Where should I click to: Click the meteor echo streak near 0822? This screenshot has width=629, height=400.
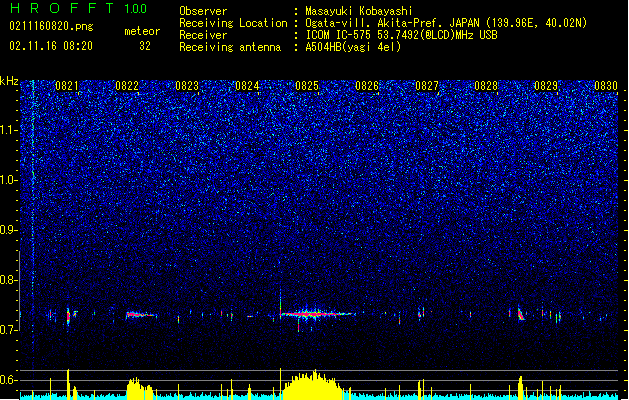tap(140, 315)
